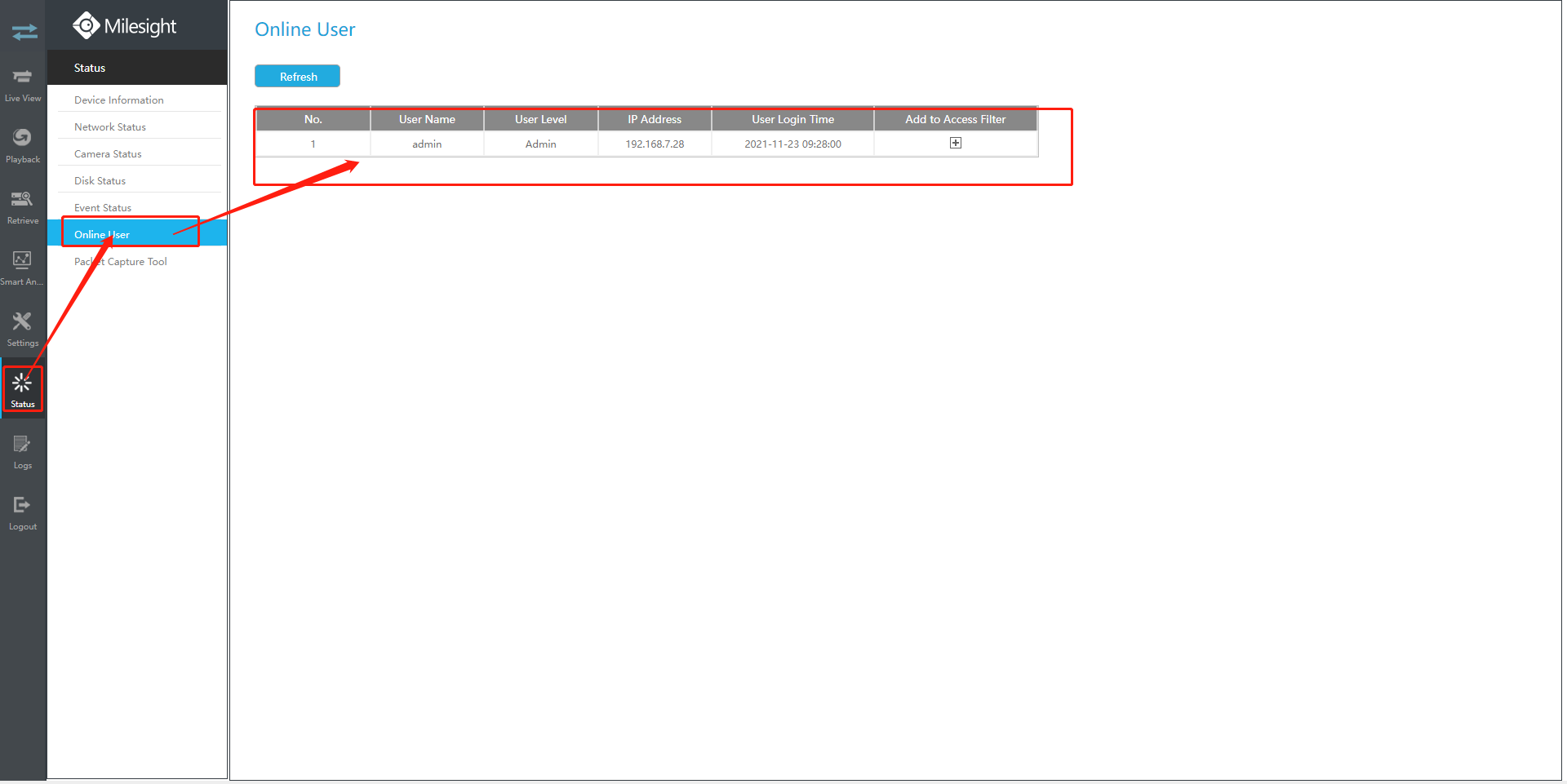
Task: Add admin user to access filter
Action: coord(956,143)
